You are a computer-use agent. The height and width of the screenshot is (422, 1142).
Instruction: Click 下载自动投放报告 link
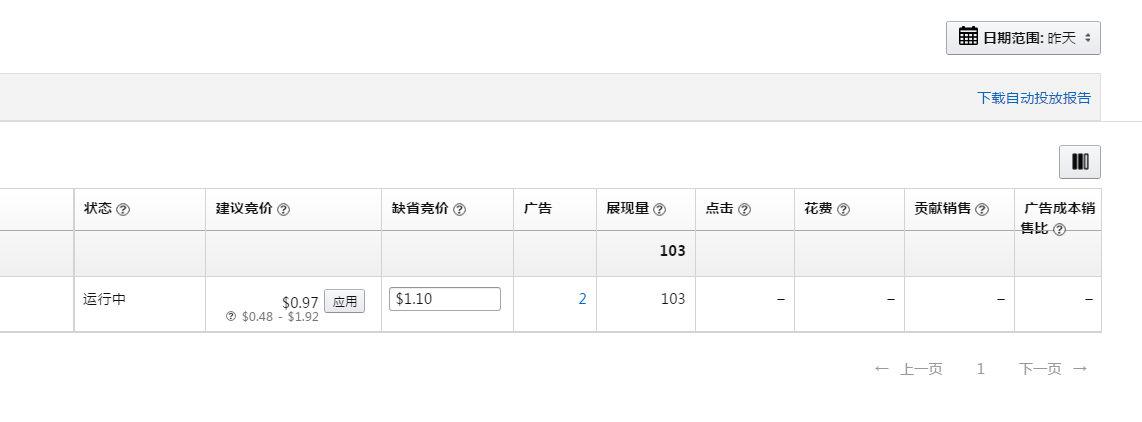(x=1034, y=98)
